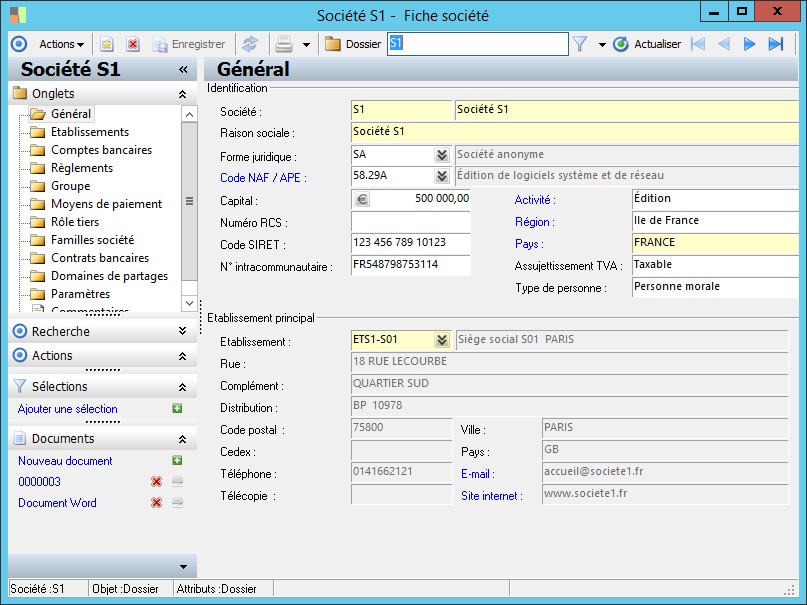Go to the next record
Viewport: 807px width, 605px height.
(749, 44)
